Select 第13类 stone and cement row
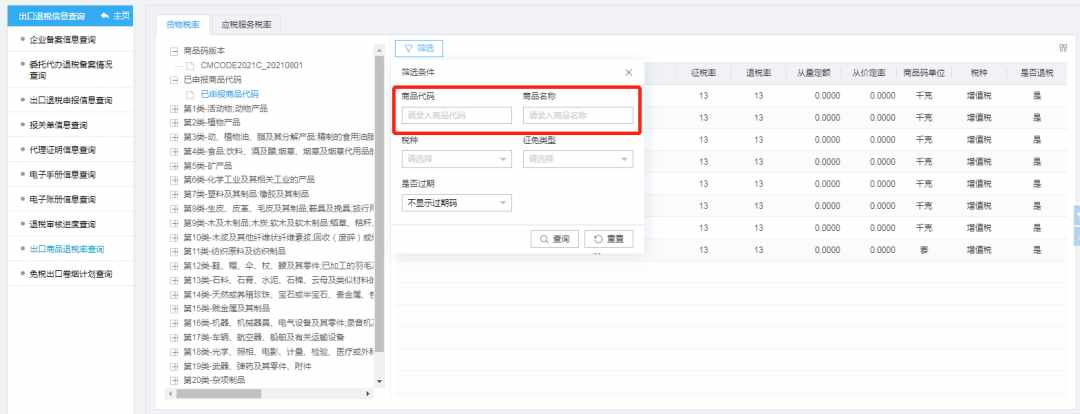The width and height of the screenshot is (1080, 414). coord(278,280)
